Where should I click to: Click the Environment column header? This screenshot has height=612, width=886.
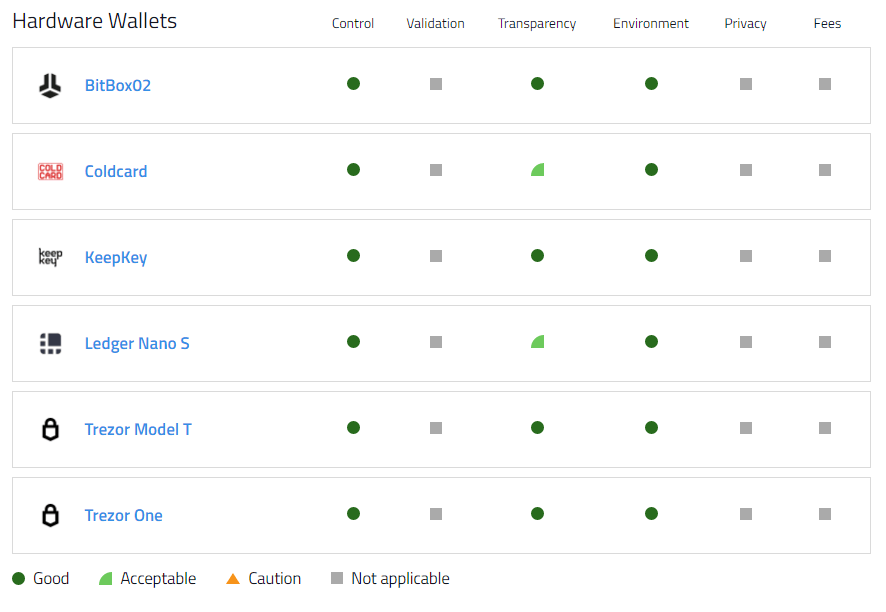651,23
